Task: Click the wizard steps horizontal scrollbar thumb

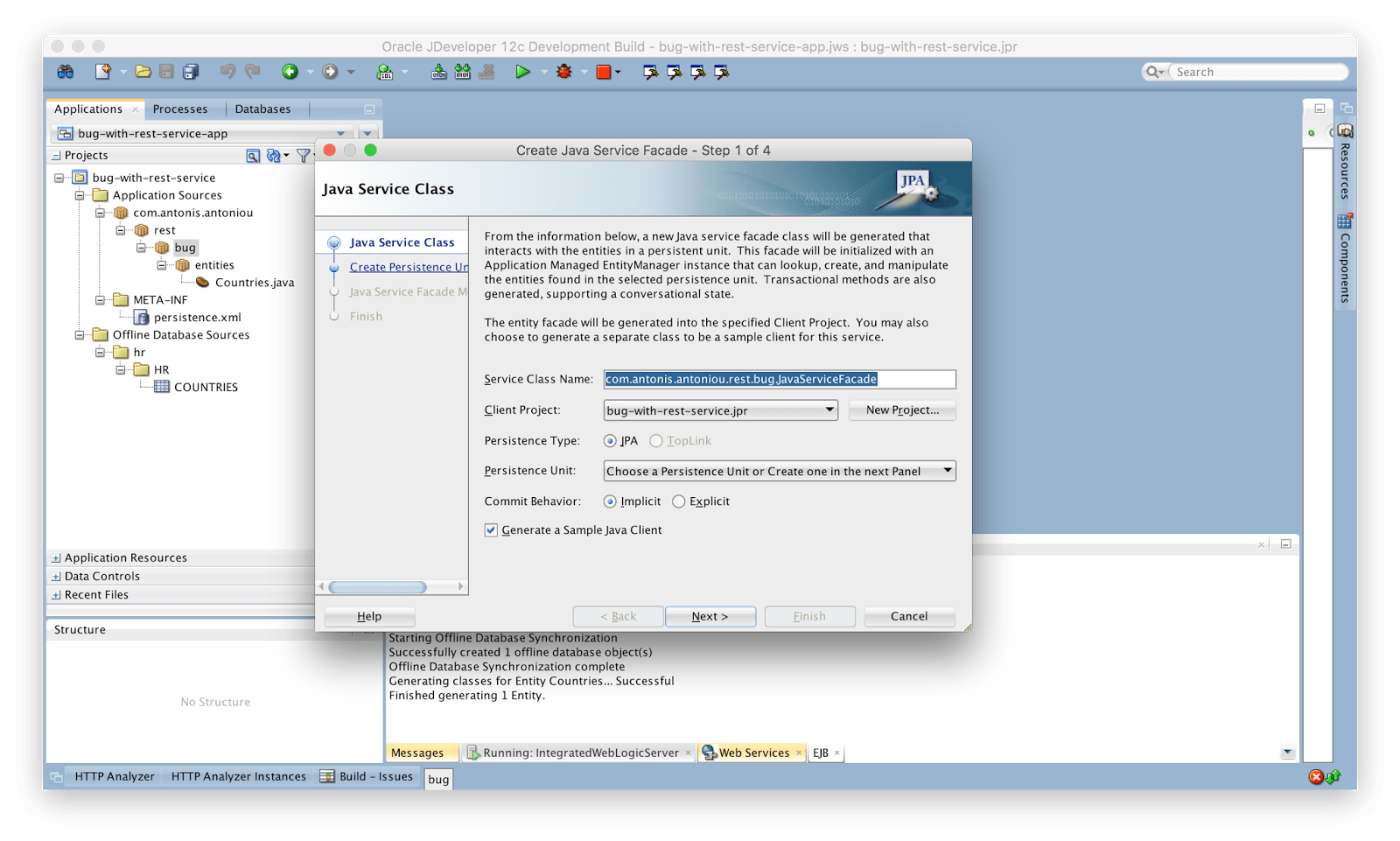Action: pos(378,587)
